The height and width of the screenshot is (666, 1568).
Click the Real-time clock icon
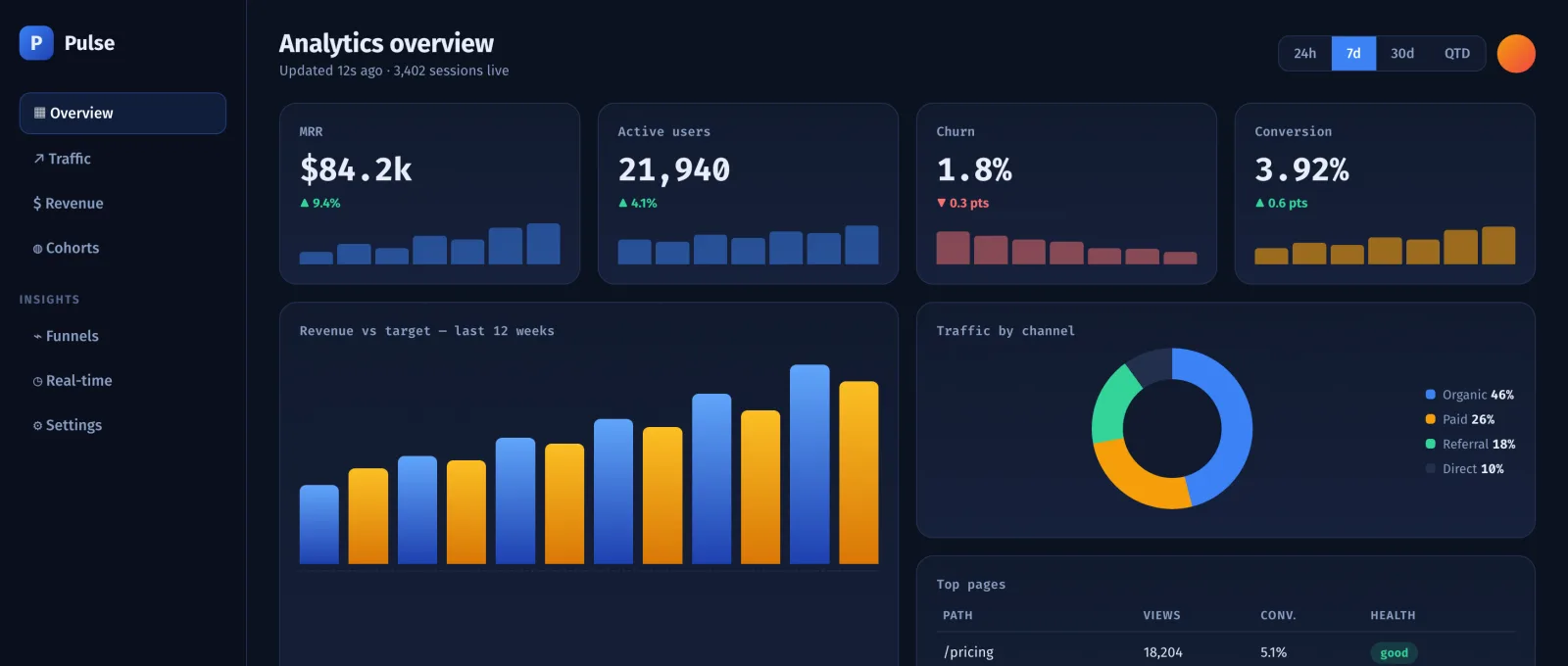pyautogui.click(x=37, y=381)
